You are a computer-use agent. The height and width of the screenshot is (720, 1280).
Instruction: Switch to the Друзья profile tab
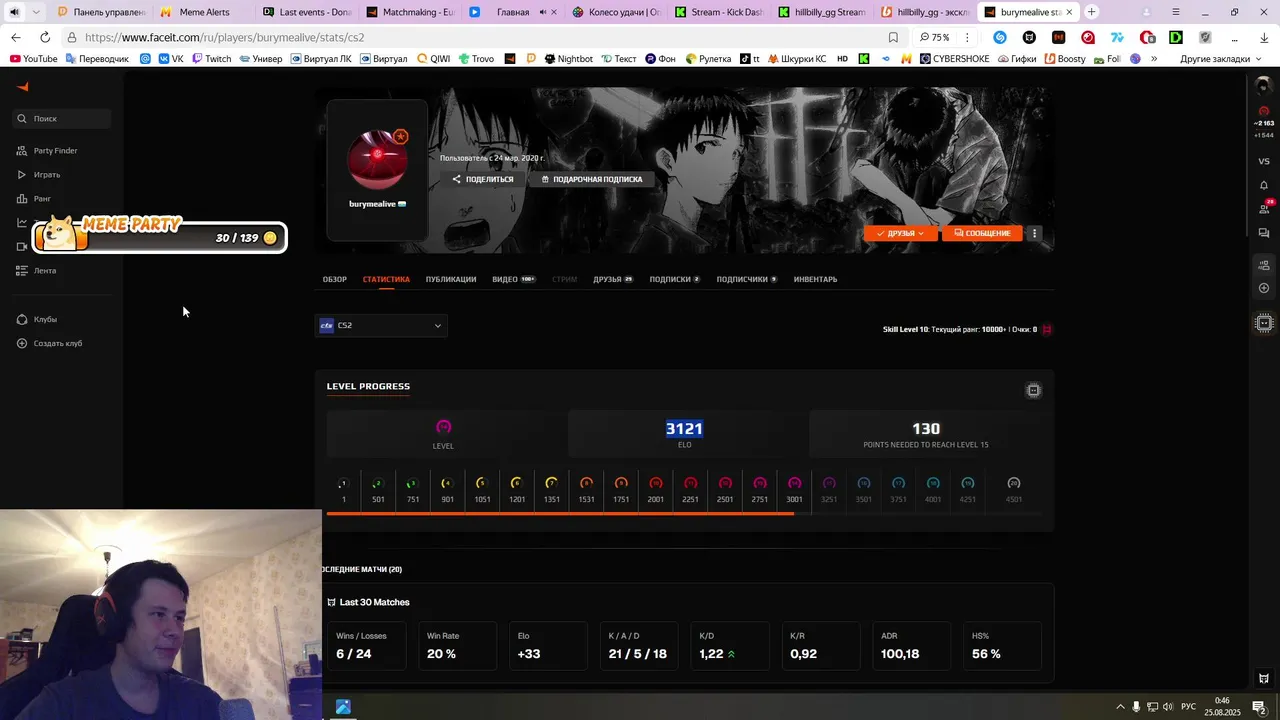coord(613,279)
